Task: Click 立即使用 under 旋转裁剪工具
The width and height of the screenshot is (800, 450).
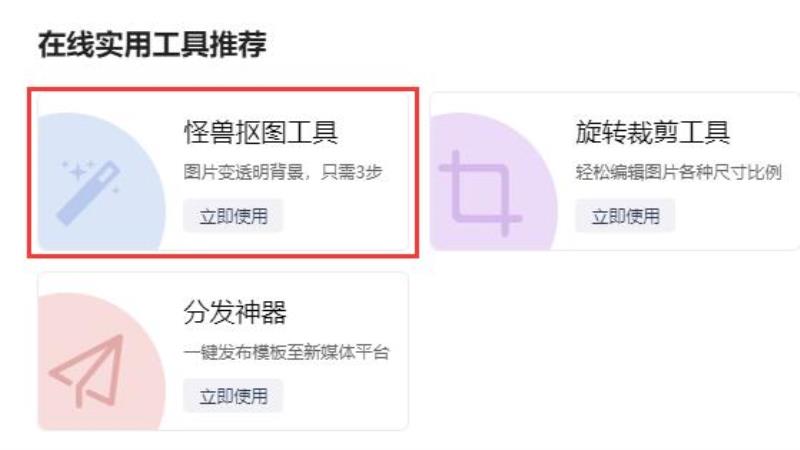Action: pyautogui.click(x=626, y=216)
